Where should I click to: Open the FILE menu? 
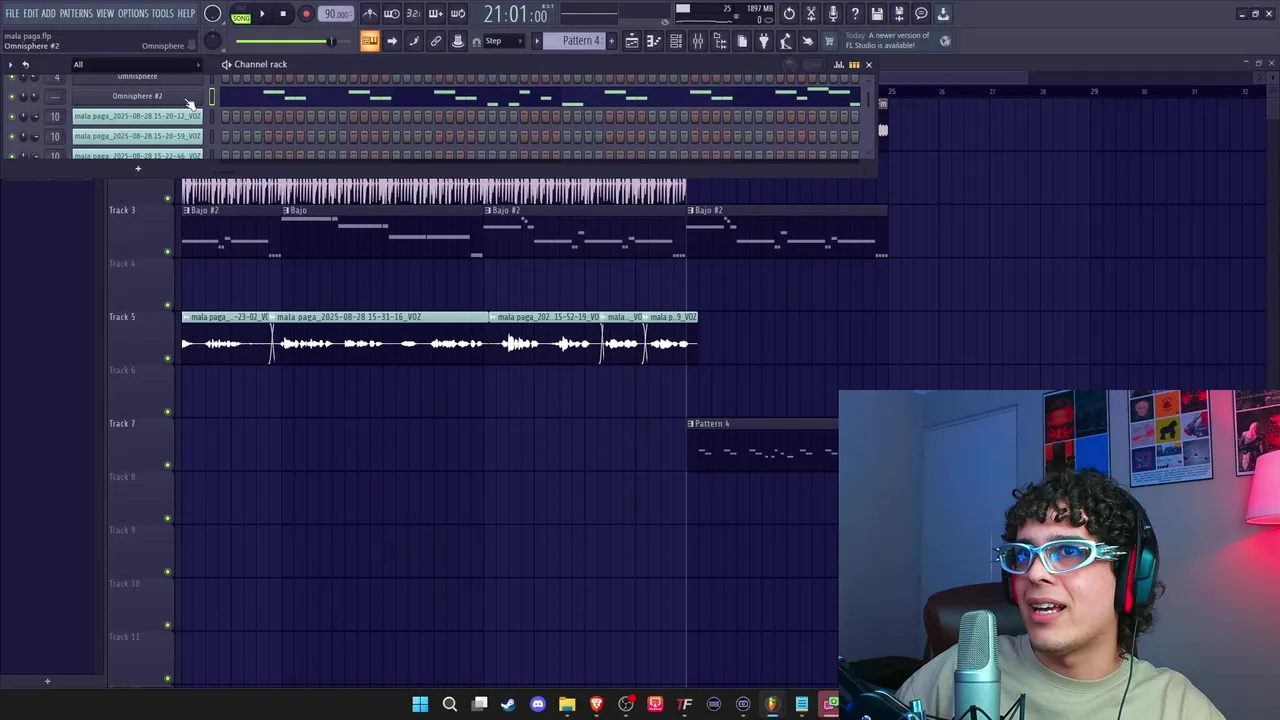click(12, 14)
